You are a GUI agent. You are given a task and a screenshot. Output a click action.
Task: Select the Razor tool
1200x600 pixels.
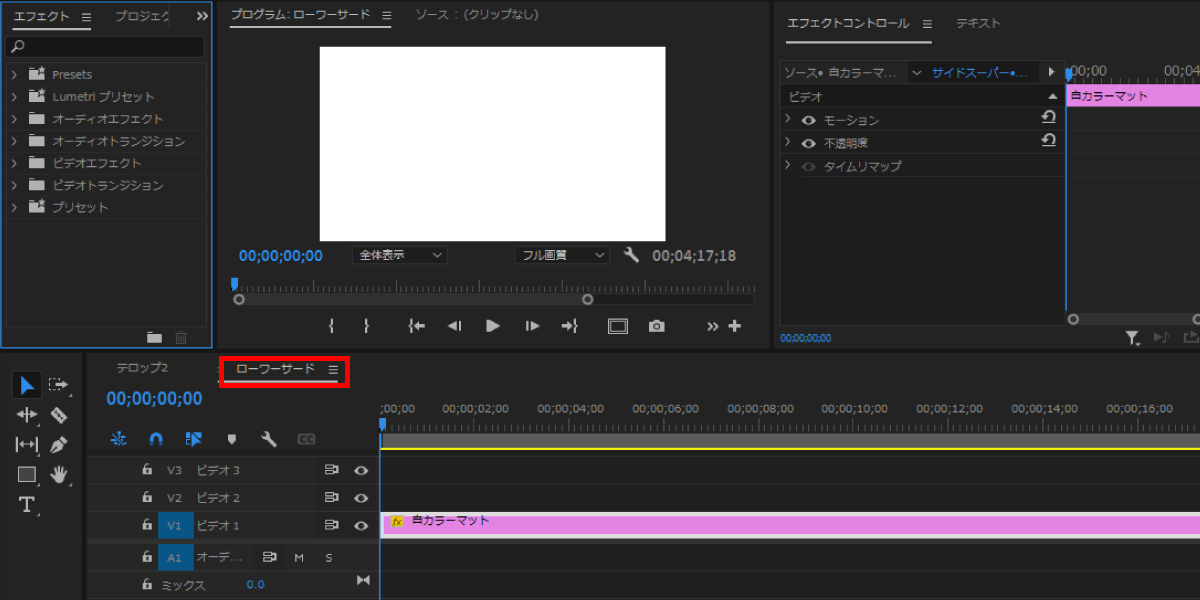point(58,415)
